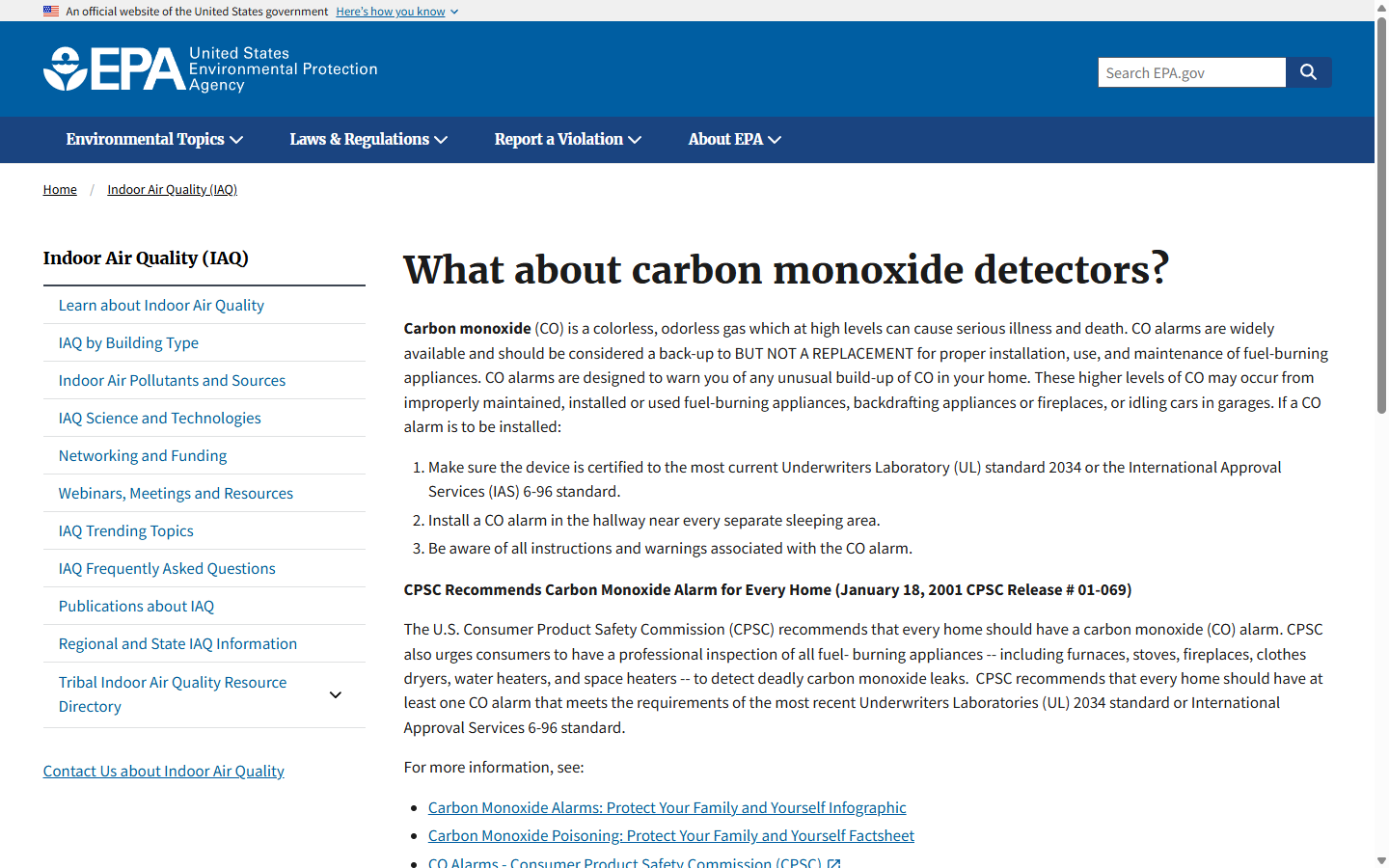Image resolution: width=1389 pixels, height=868 pixels.
Task: Go to the Home breadcrumb
Action: coord(60,190)
